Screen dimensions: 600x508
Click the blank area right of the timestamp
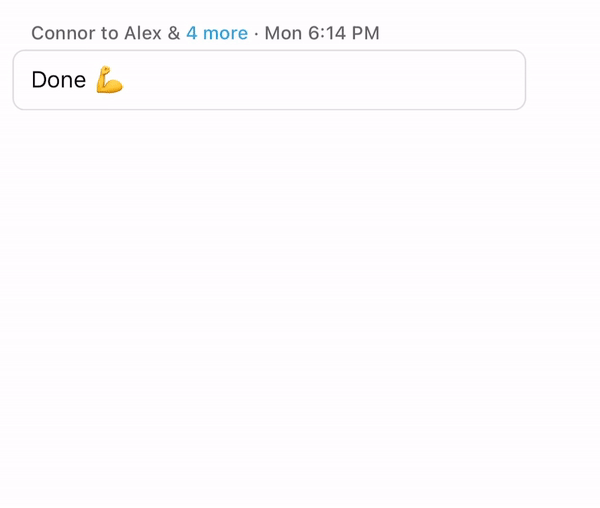480,33
